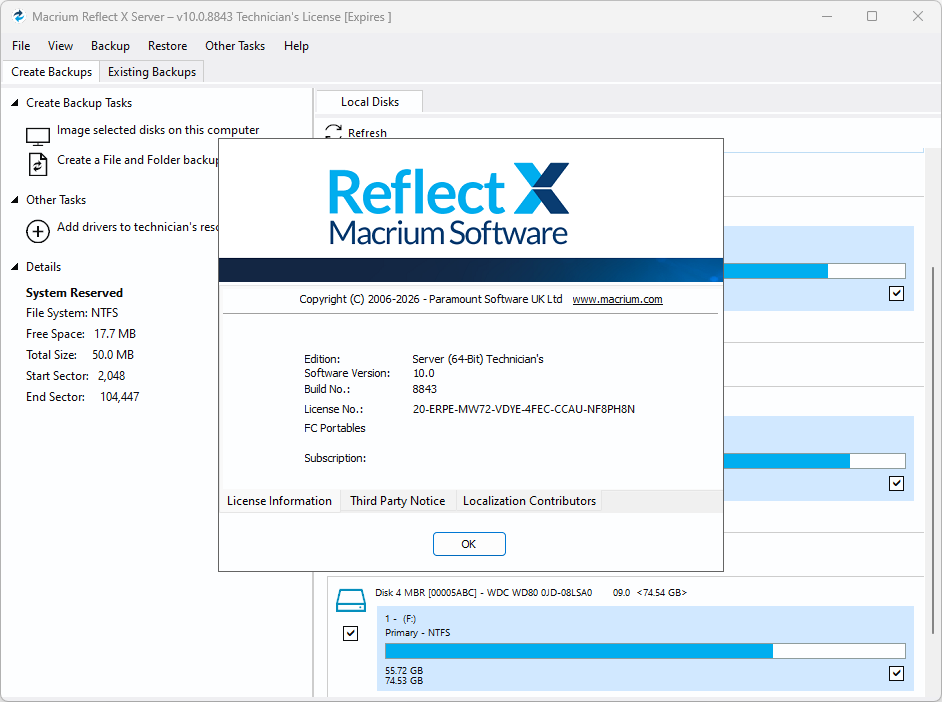942x702 pixels.
Task: Click the Add drivers plus circle icon
Action: (38, 231)
